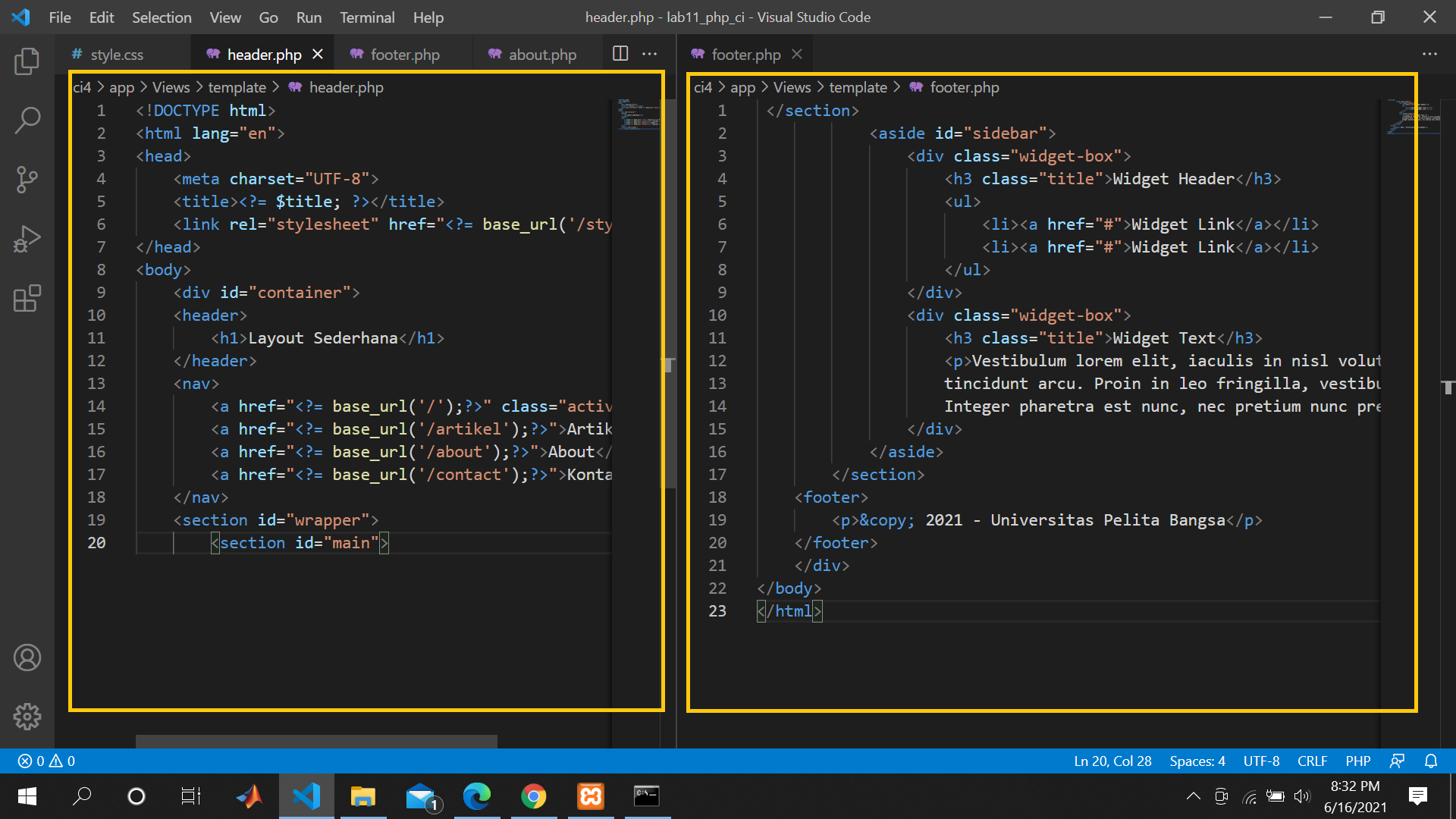
Task: Switch to the about.php tab
Action: click(x=541, y=55)
